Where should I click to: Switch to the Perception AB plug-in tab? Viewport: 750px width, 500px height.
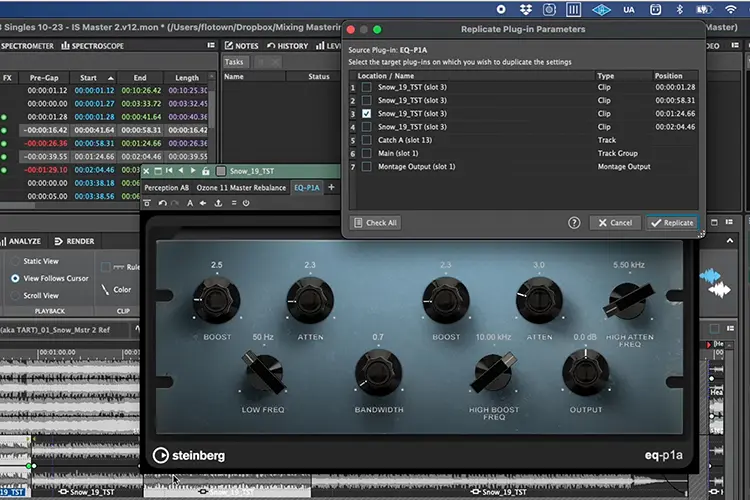(166, 188)
